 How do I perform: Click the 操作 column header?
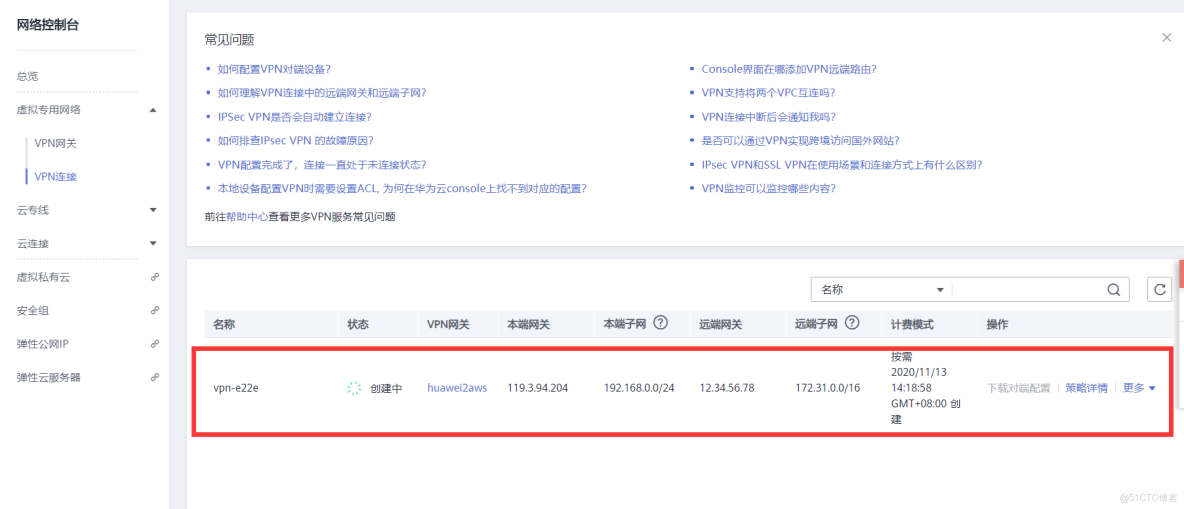tap(997, 324)
